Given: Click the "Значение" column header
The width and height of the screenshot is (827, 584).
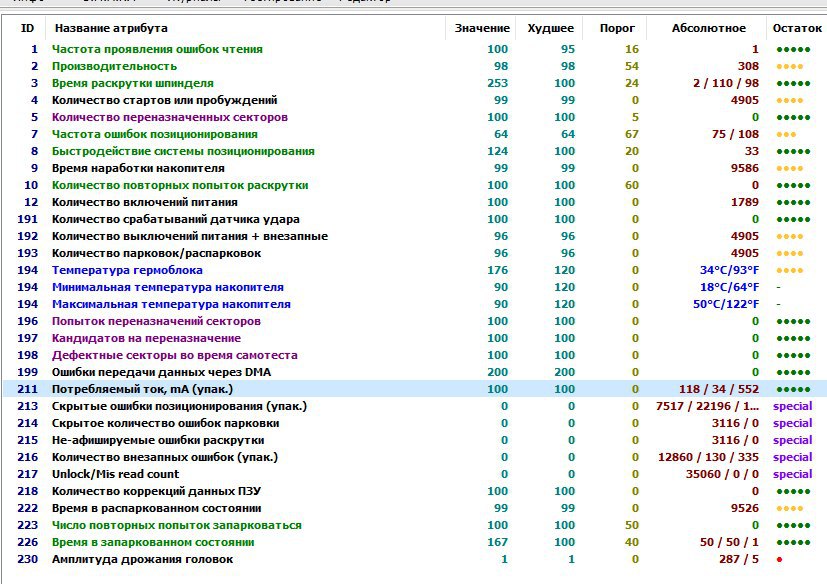Looking at the screenshot, I should [482, 28].
